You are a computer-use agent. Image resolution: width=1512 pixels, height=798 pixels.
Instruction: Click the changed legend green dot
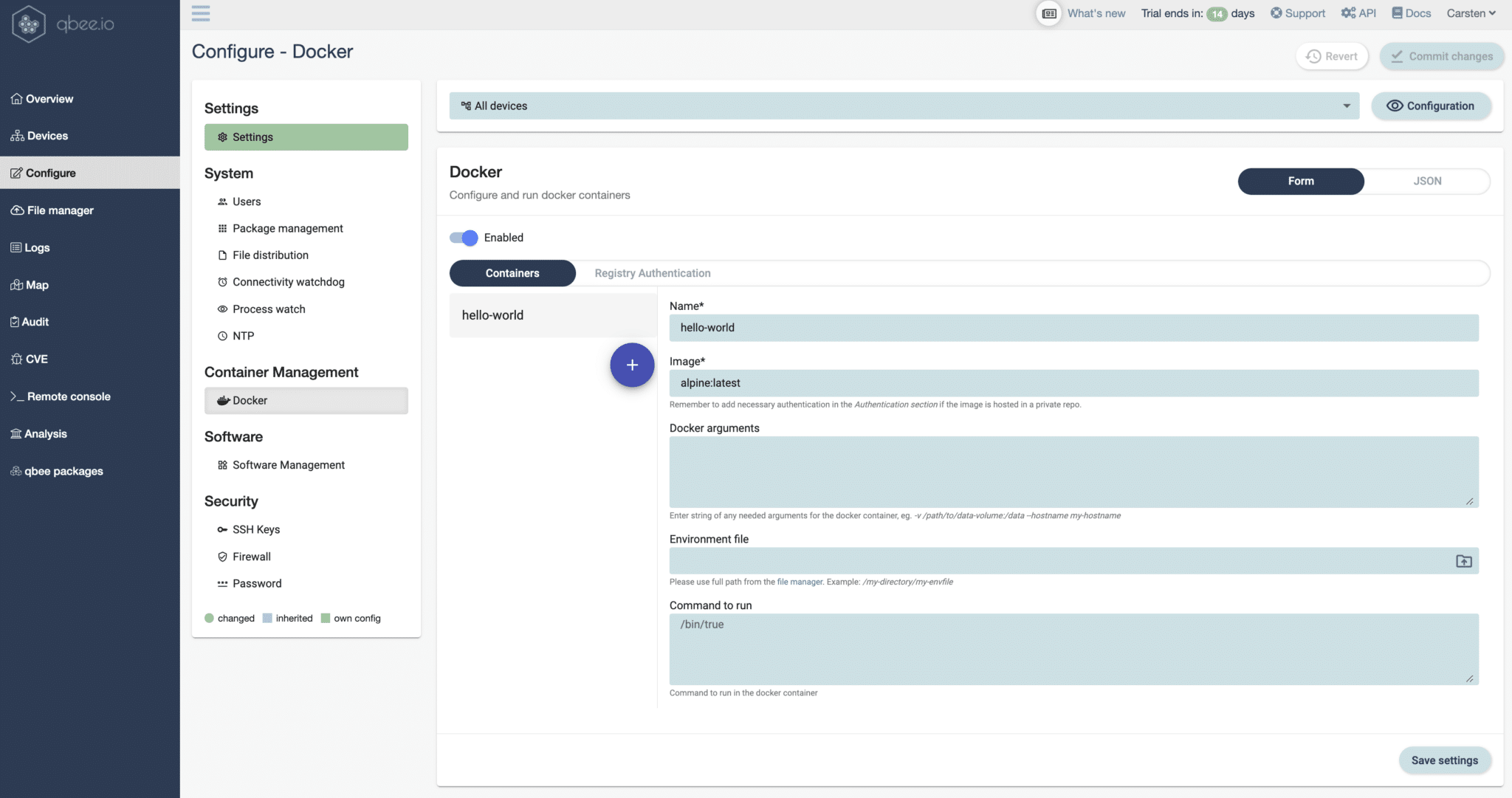pyautogui.click(x=209, y=618)
